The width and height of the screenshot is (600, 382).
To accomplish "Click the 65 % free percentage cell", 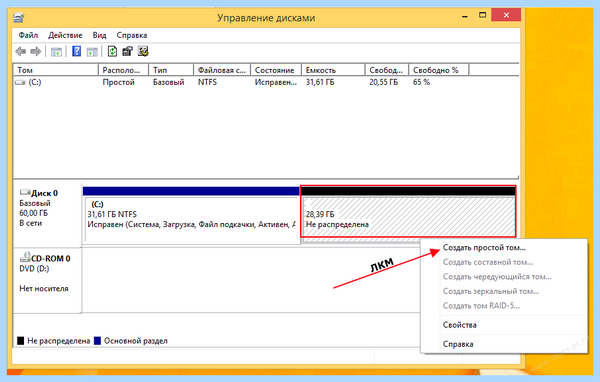I will pyautogui.click(x=421, y=82).
